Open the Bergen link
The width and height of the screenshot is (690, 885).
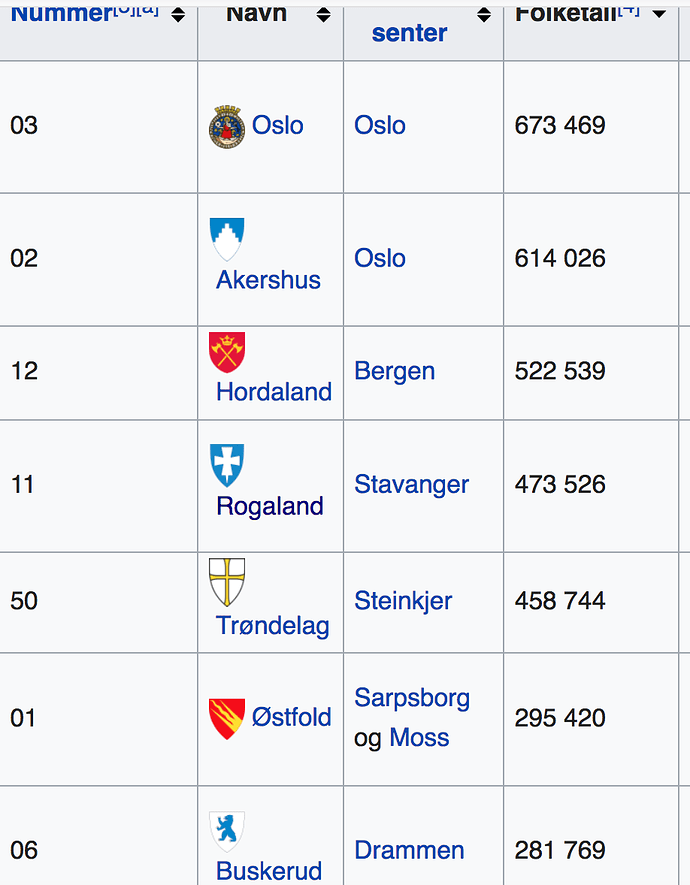[x=394, y=371]
